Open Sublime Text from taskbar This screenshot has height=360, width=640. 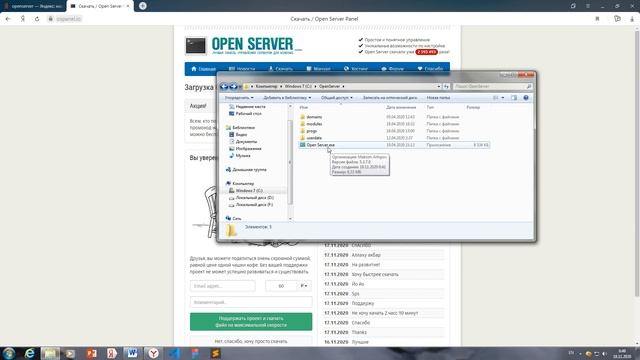coord(216,353)
